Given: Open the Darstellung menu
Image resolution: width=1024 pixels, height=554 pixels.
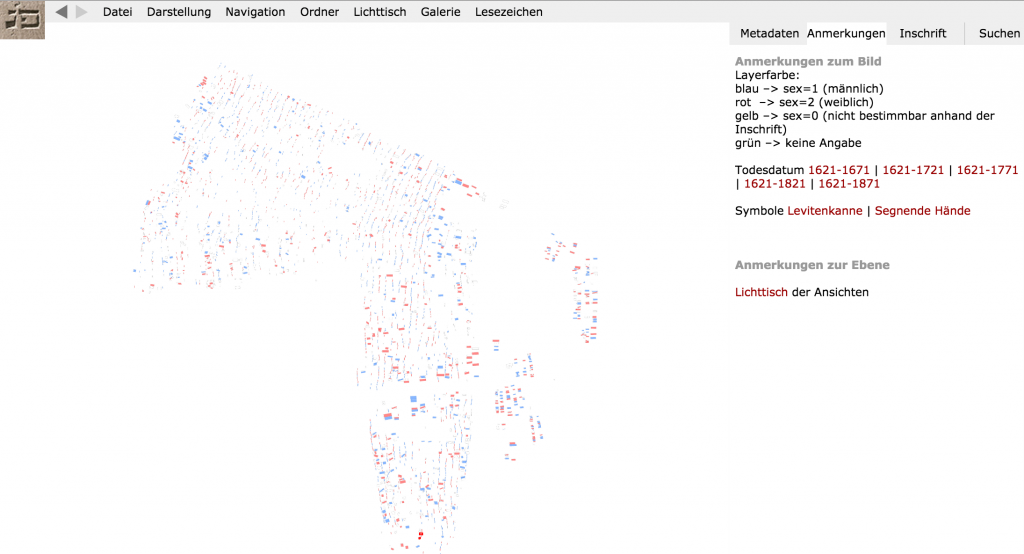Looking at the screenshot, I should [178, 12].
